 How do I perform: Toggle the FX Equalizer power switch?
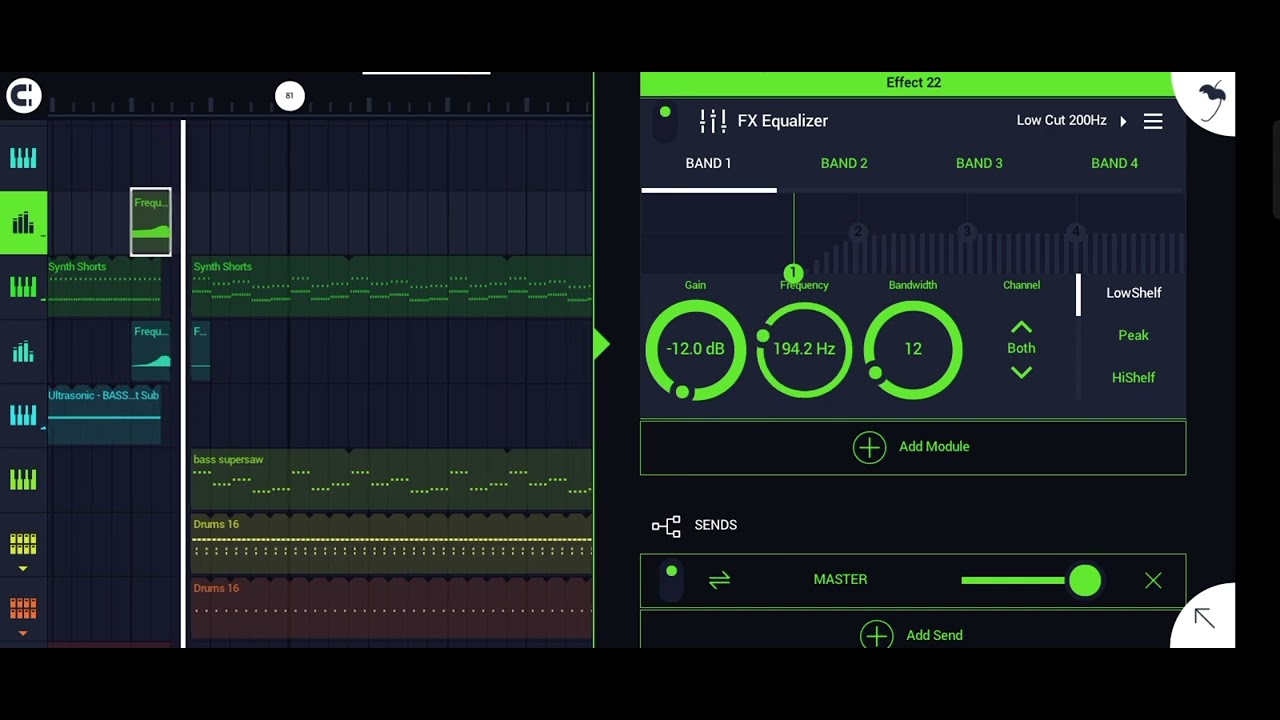(665, 121)
